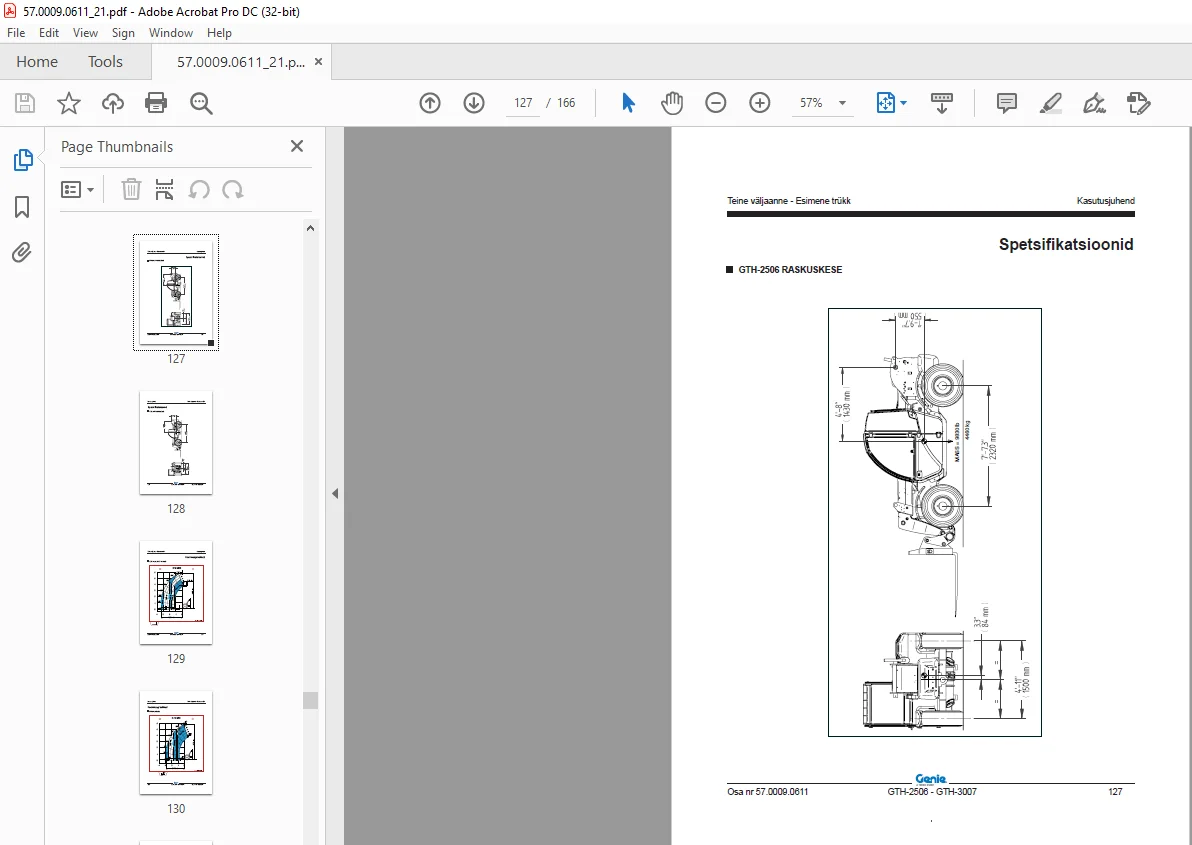Close the document tab

319,62
